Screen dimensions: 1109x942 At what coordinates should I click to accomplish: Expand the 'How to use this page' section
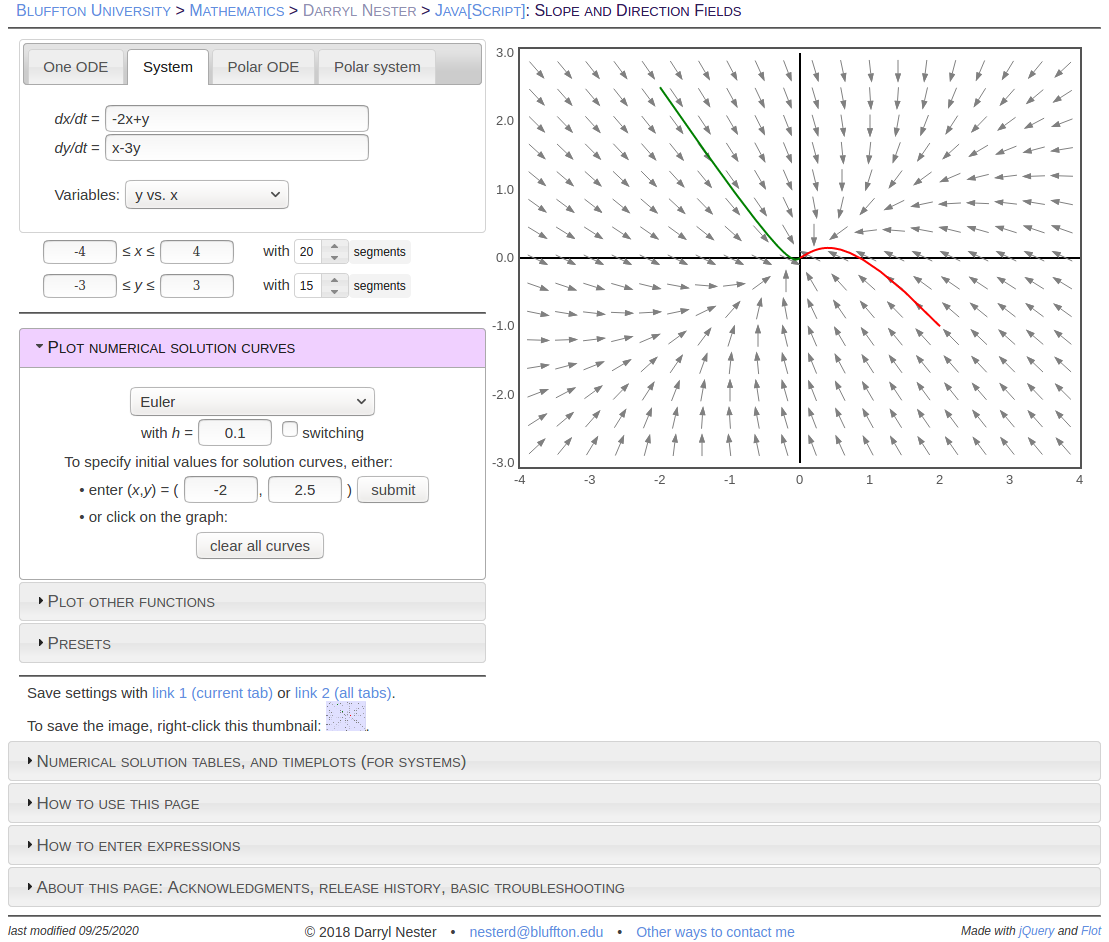[119, 803]
